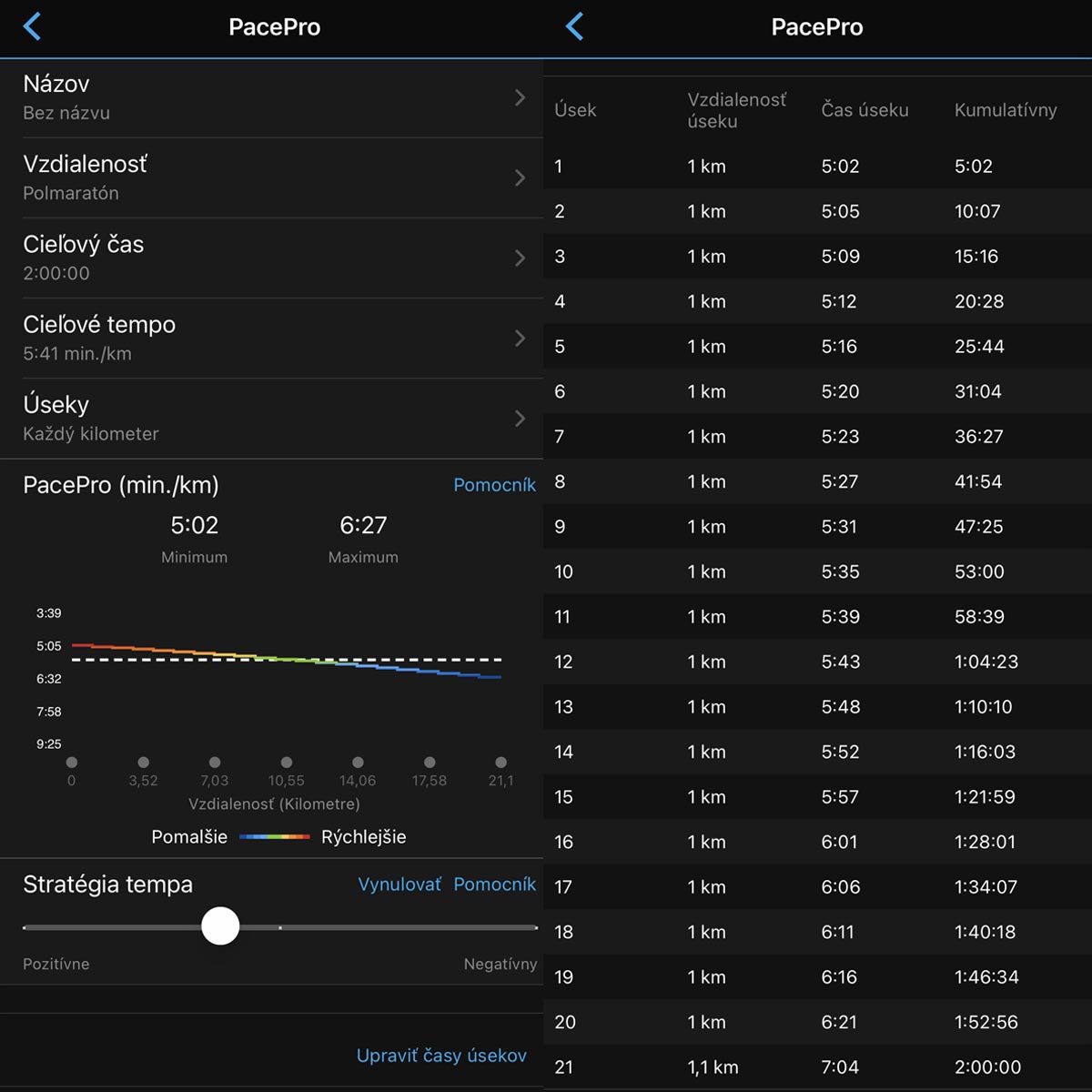
Task: Select split row 21 with 1,1 km
Action: (817, 1067)
